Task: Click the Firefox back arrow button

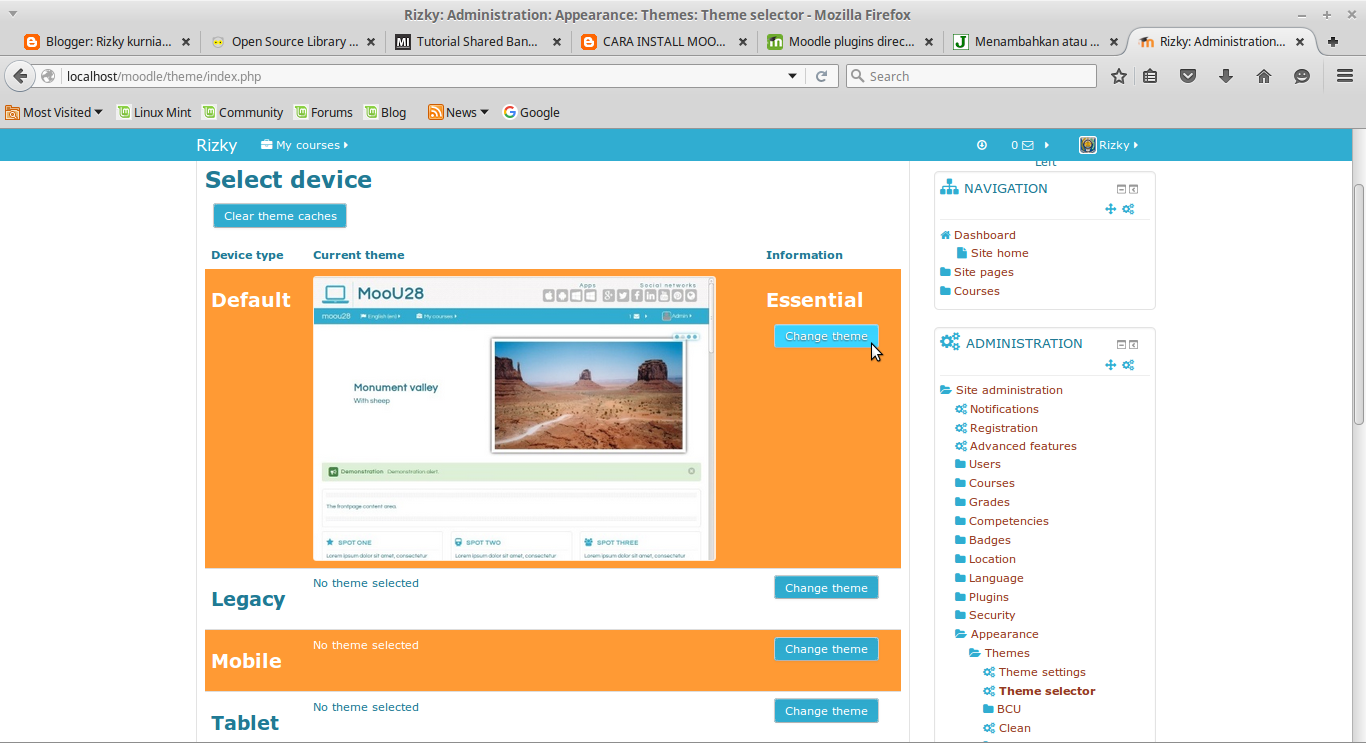Action: click(x=20, y=76)
